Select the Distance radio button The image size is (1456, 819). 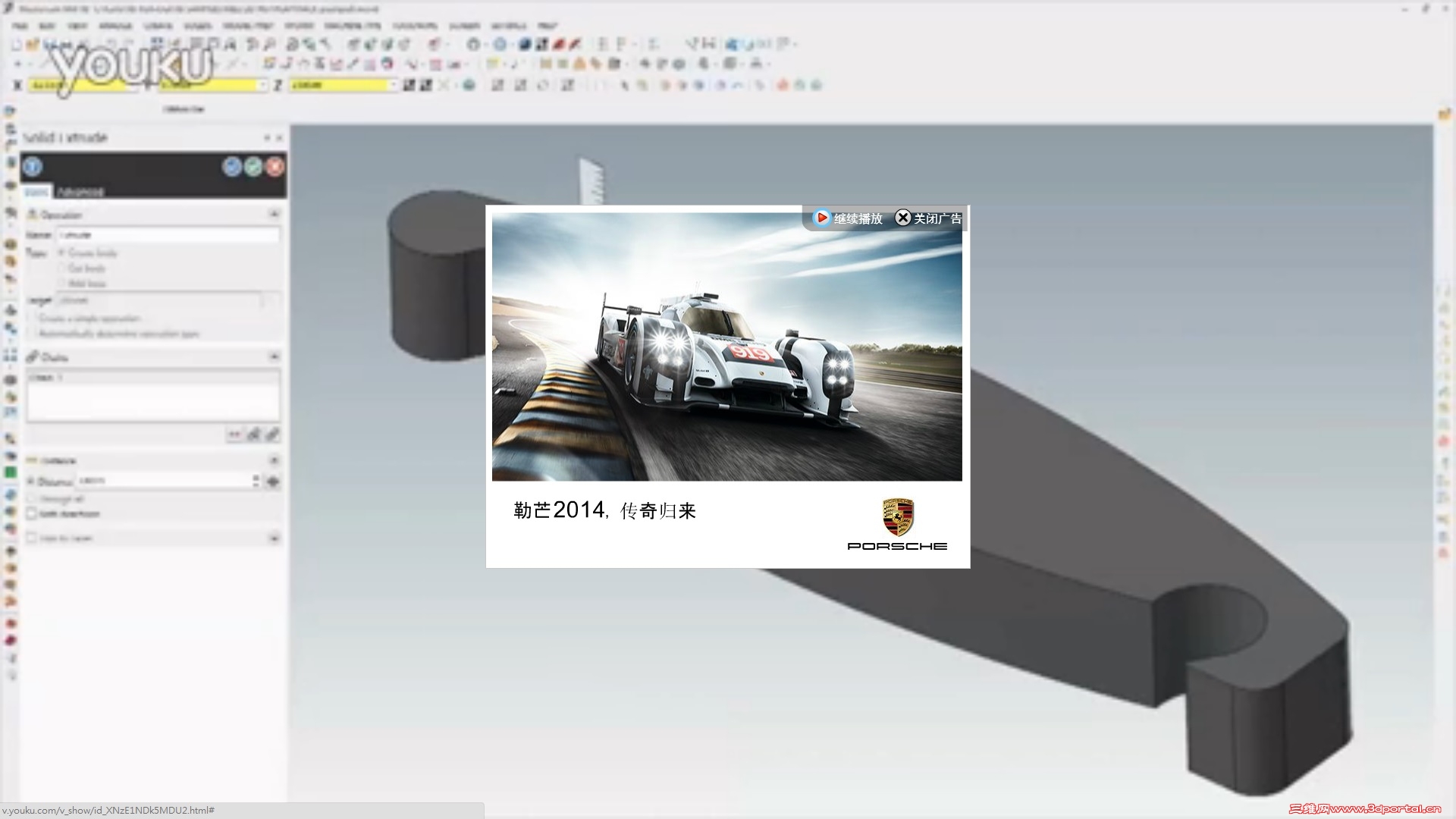coord(32,481)
